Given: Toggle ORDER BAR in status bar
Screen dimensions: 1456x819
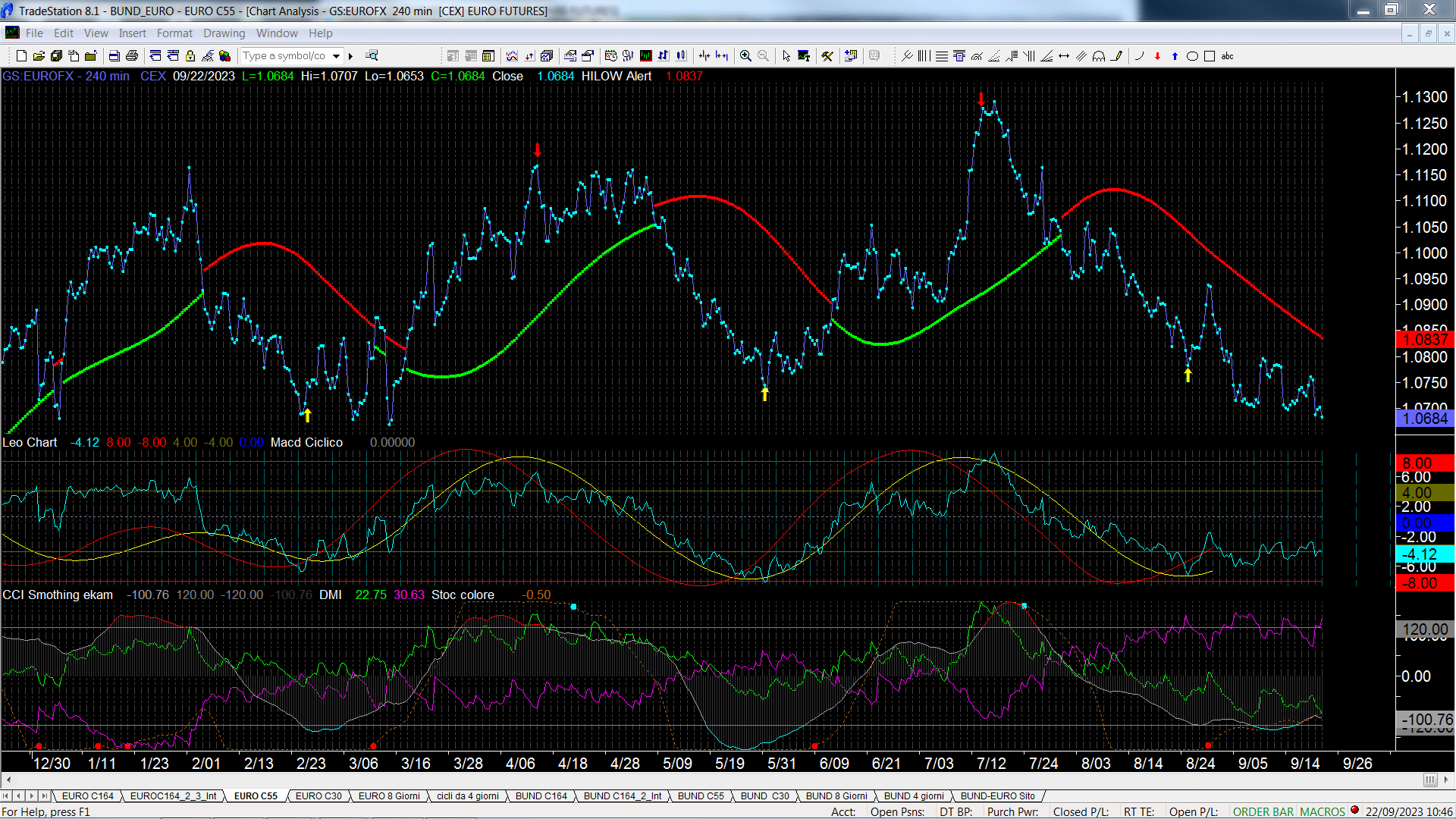Looking at the screenshot, I should coord(1263,811).
